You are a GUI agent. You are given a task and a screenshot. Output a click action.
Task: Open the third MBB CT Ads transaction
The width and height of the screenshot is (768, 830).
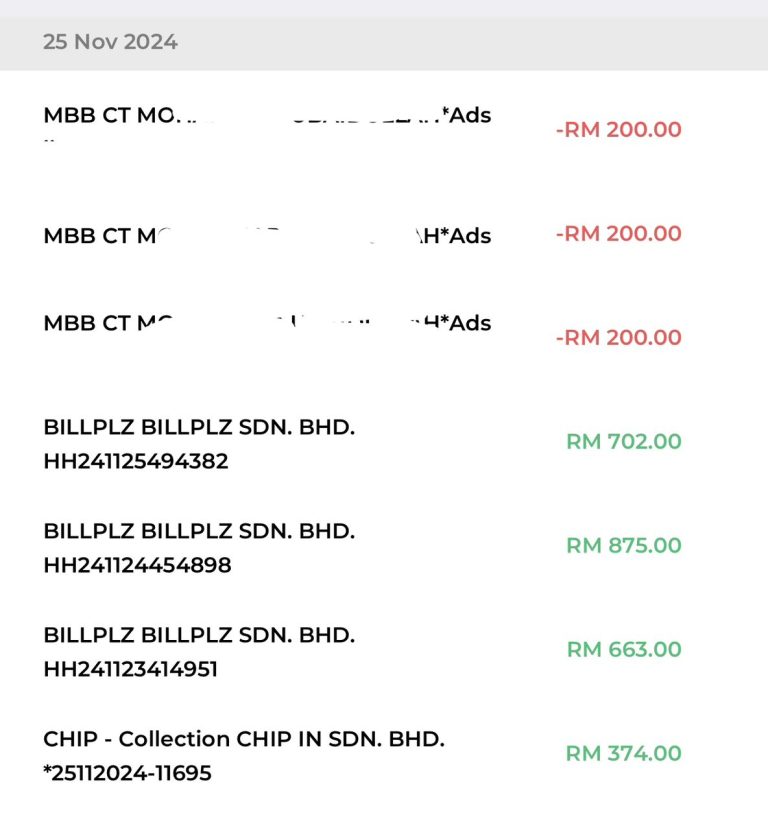click(267, 323)
